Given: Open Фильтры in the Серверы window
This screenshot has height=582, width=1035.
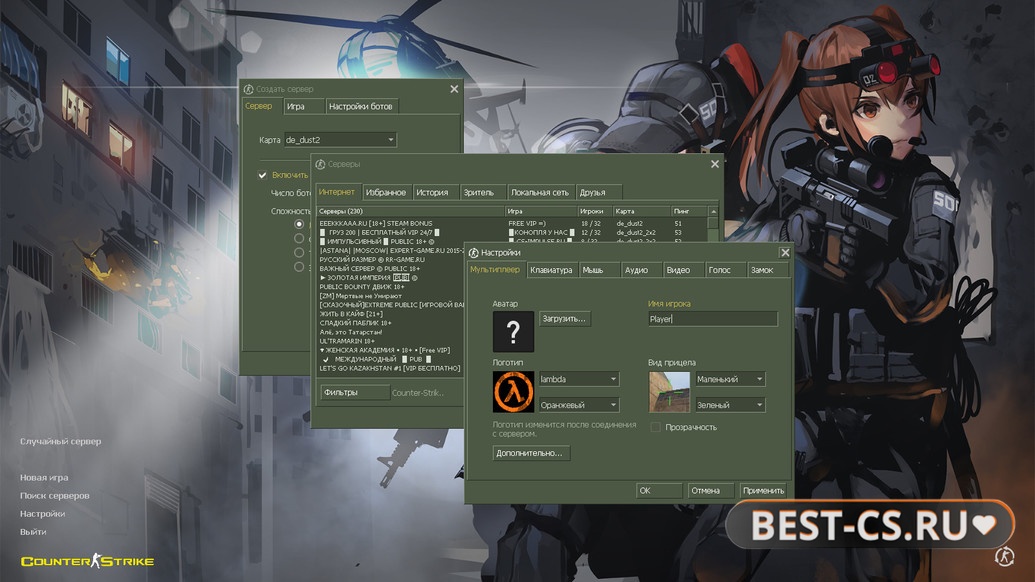Looking at the screenshot, I should 355,393.
